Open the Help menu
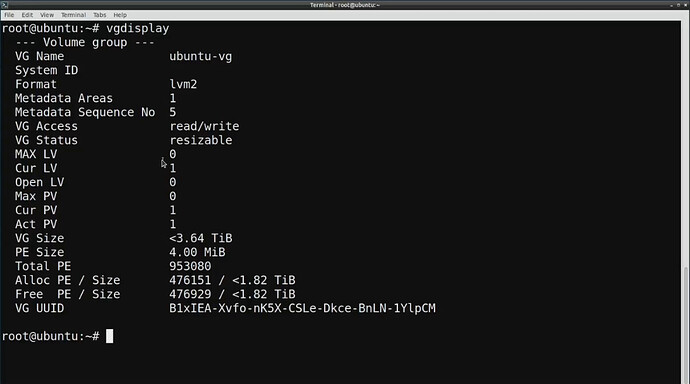The image size is (690, 384). 120,15
